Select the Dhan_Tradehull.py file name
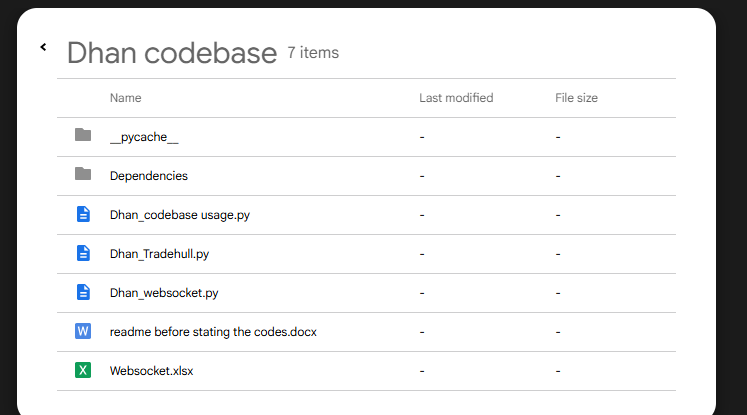 tap(159, 254)
